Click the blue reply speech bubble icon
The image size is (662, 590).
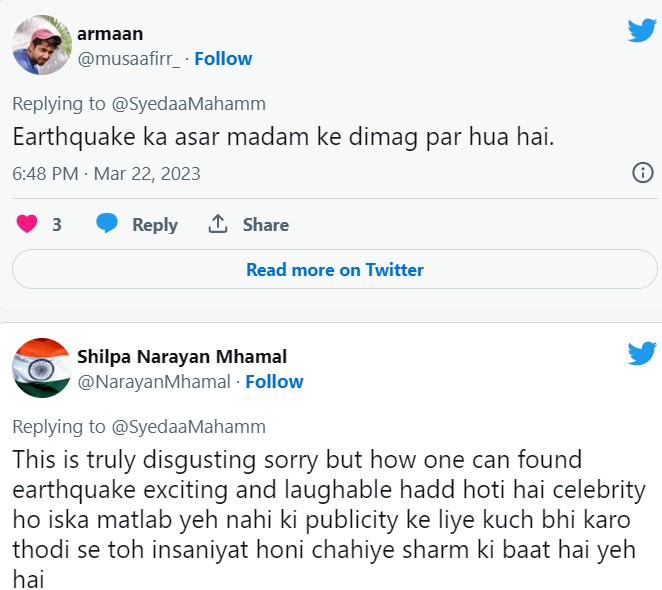coord(107,224)
